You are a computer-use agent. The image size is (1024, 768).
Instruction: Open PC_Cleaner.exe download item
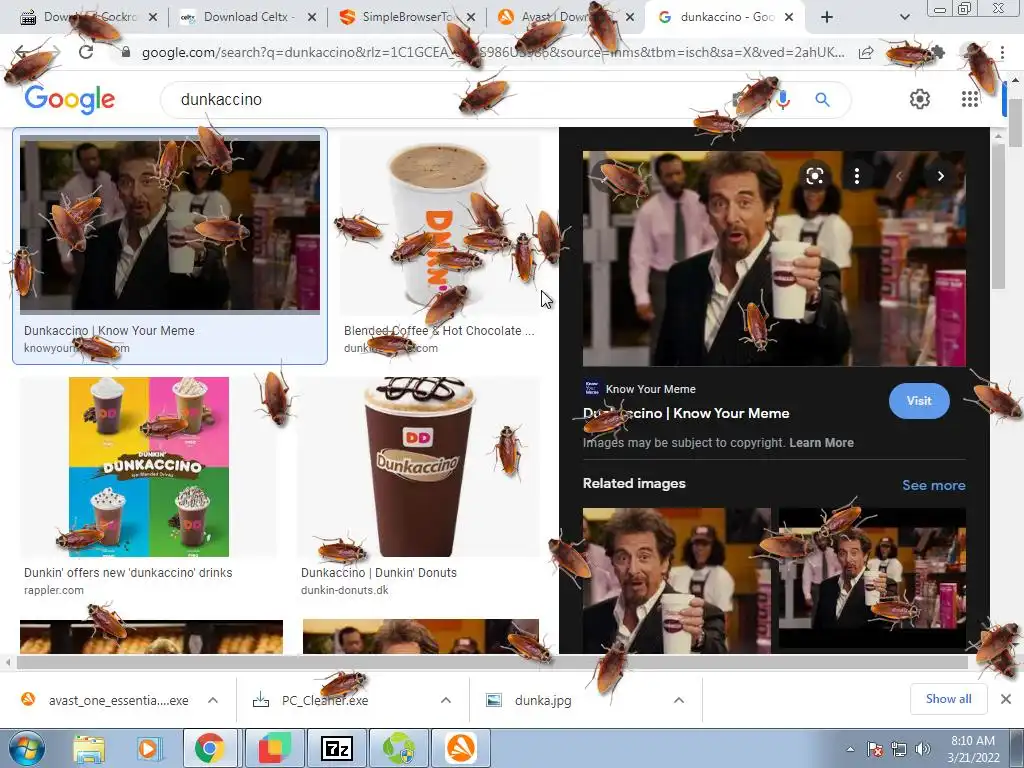click(325, 700)
